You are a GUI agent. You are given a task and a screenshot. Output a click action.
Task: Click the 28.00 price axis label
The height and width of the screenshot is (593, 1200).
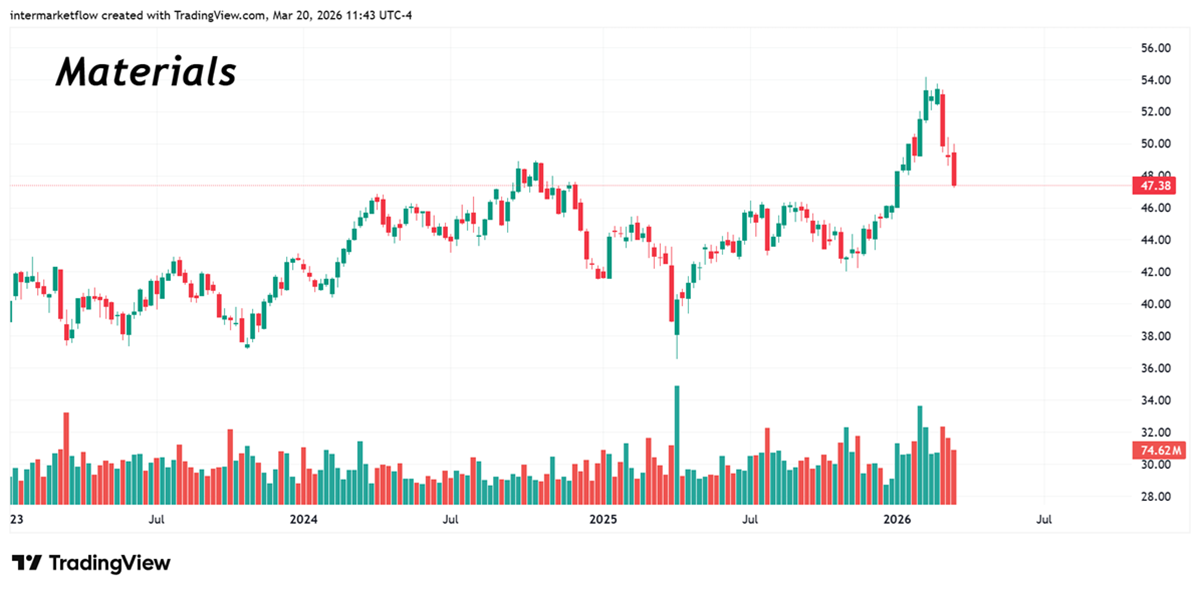point(1156,497)
